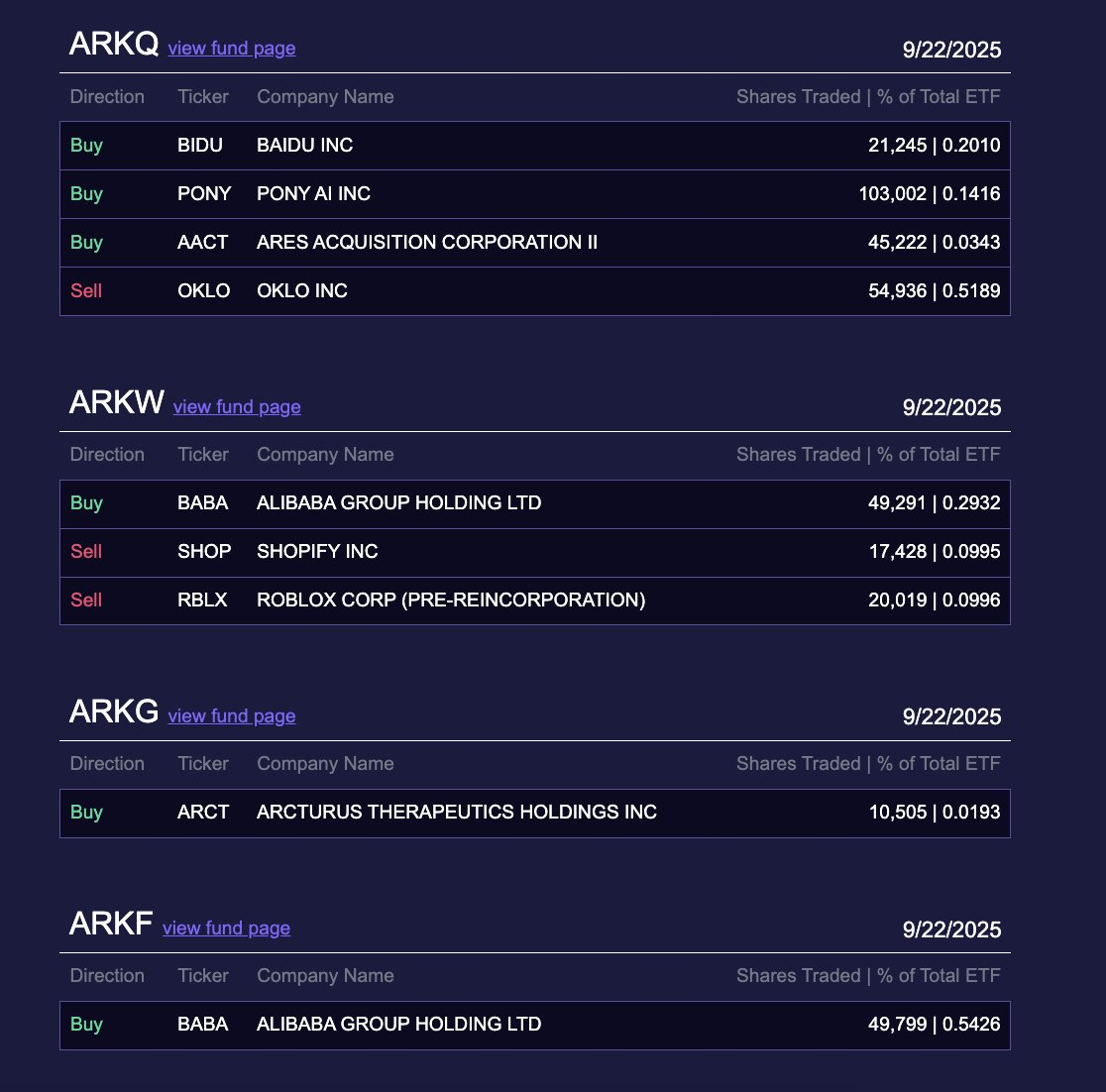Click the Direction column header in ARKQ
The image size is (1106, 1092).
[x=107, y=96]
